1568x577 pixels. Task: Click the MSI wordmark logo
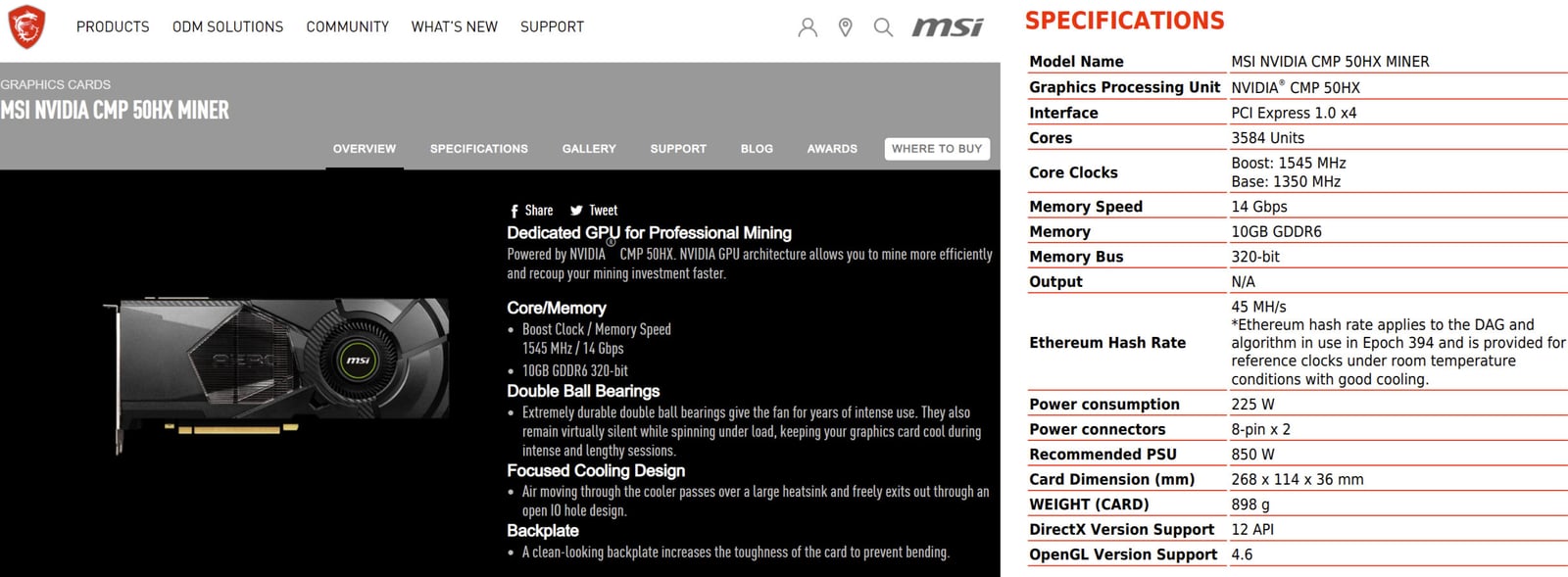[x=947, y=27]
